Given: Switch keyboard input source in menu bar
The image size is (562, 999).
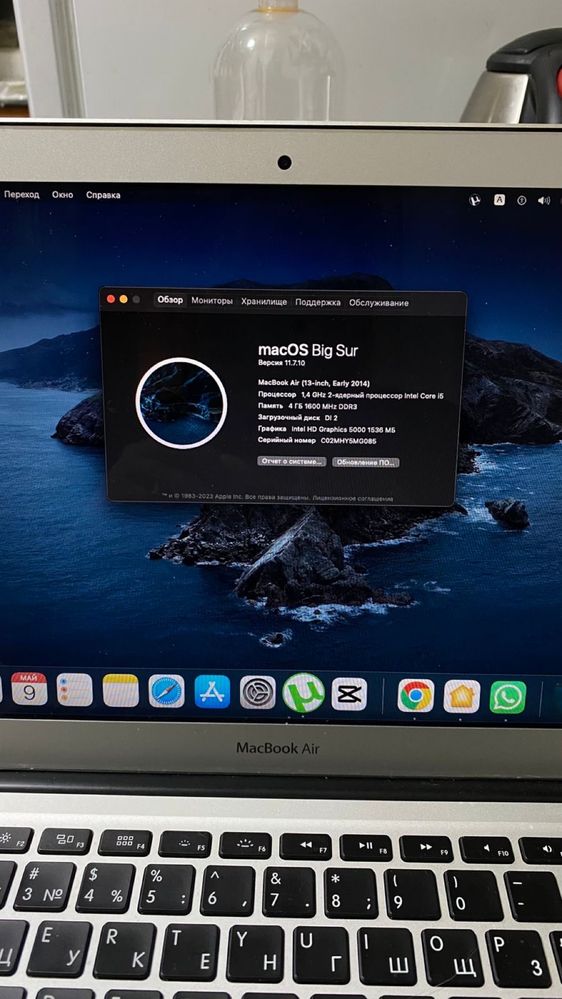Looking at the screenshot, I should (499, 200).
